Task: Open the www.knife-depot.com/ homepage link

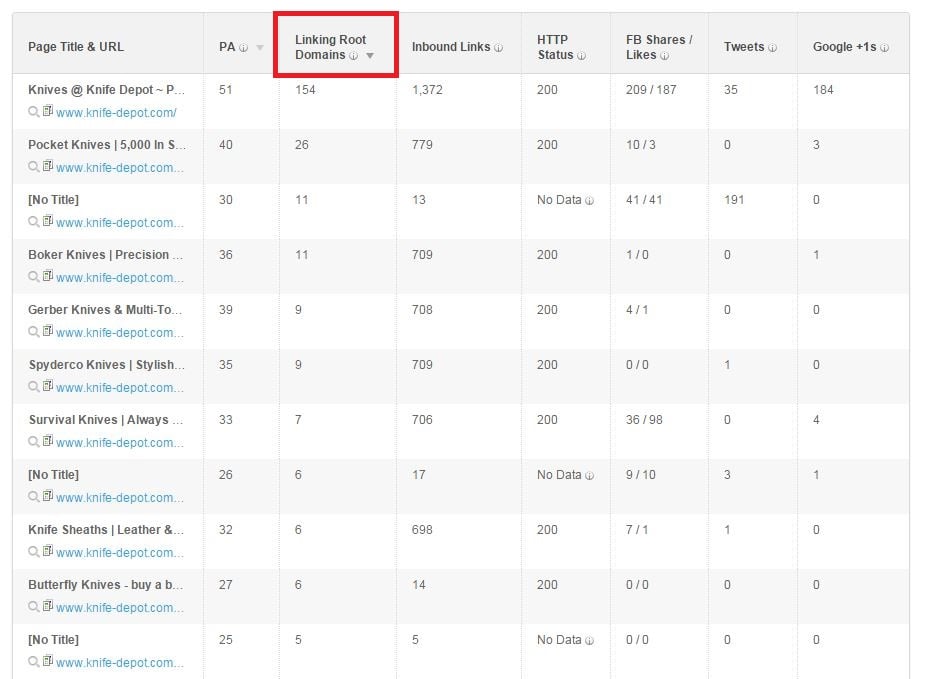Action: (116, 113)
